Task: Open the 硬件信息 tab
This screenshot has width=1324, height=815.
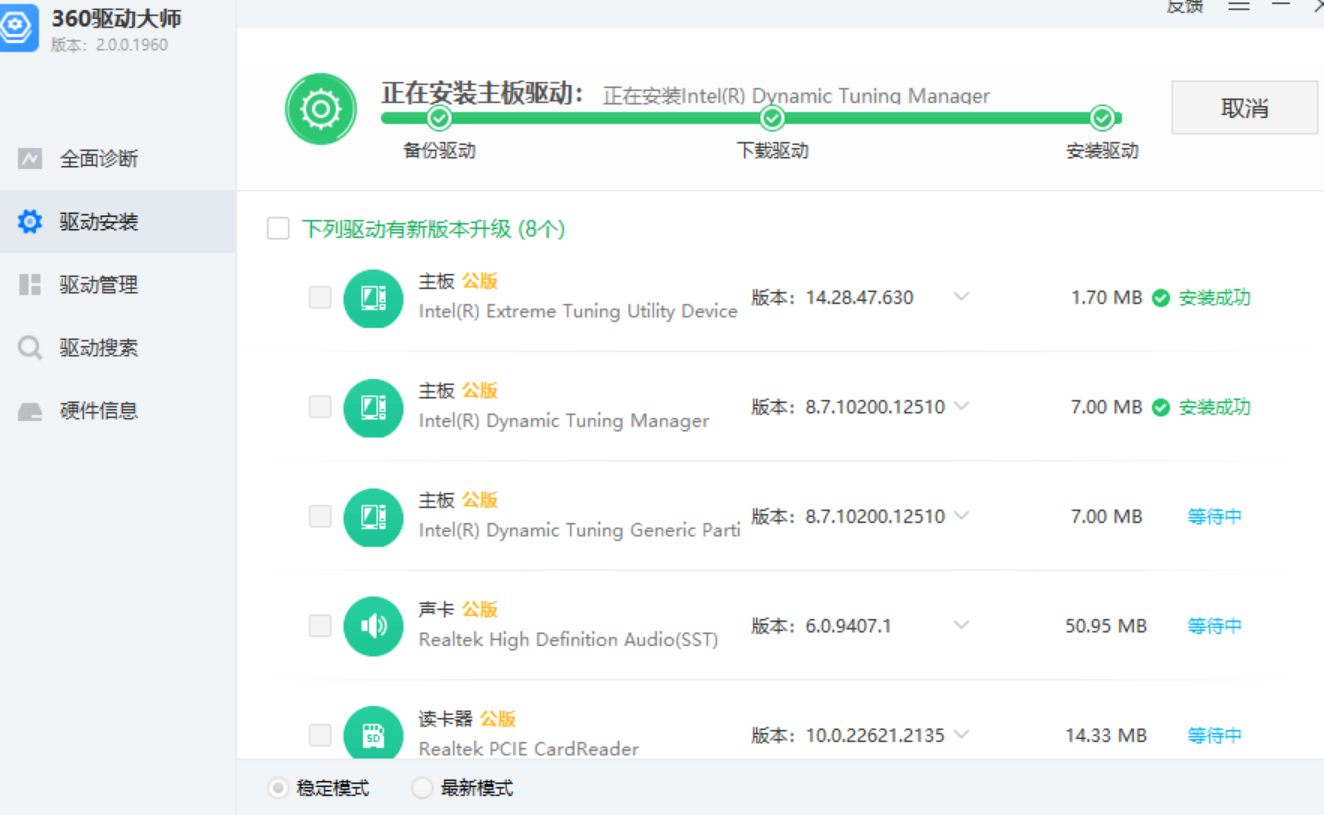Action: click(118, 411)
